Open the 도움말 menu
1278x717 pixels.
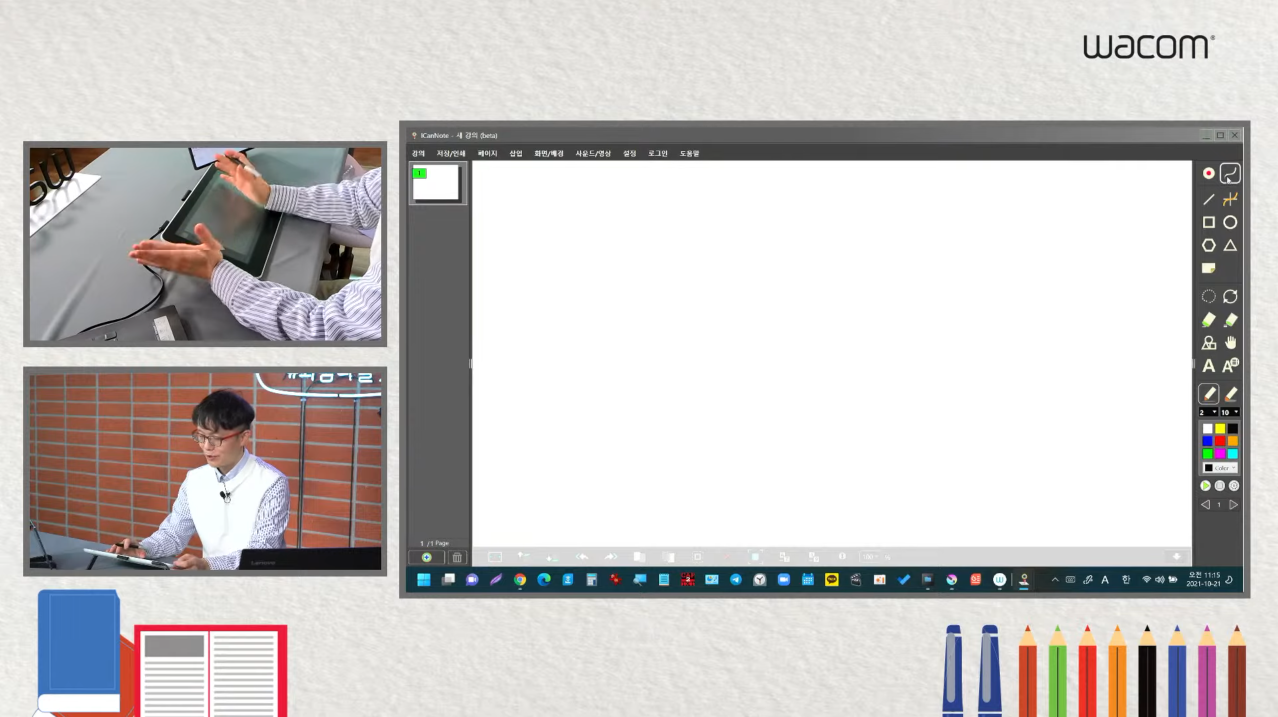coord(690,153)
